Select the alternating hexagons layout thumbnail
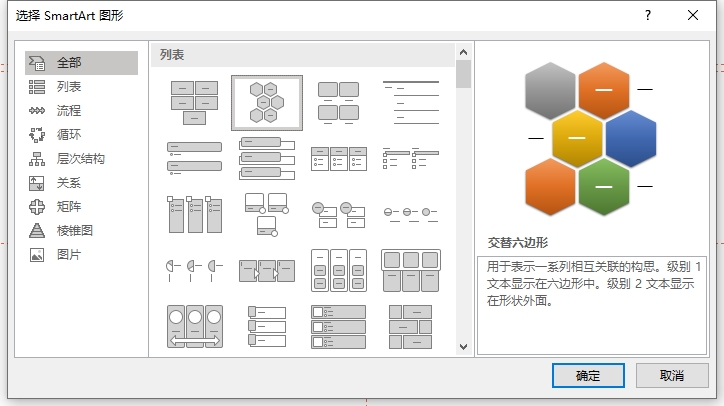The height and width of the screenshot is (406, 724). pyautogui.click(x=267, y=103)
